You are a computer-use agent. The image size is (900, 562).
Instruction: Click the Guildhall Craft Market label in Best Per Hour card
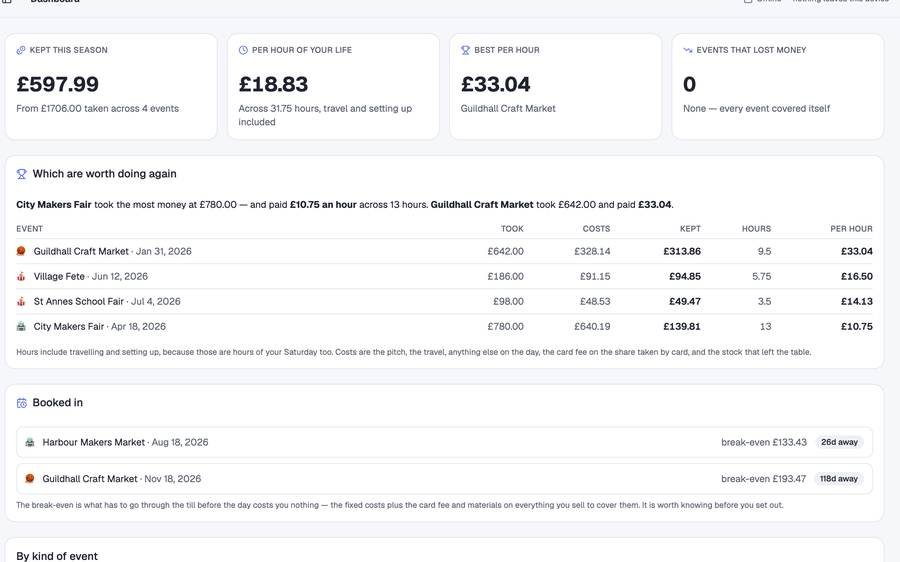click(x=508, y=108)
